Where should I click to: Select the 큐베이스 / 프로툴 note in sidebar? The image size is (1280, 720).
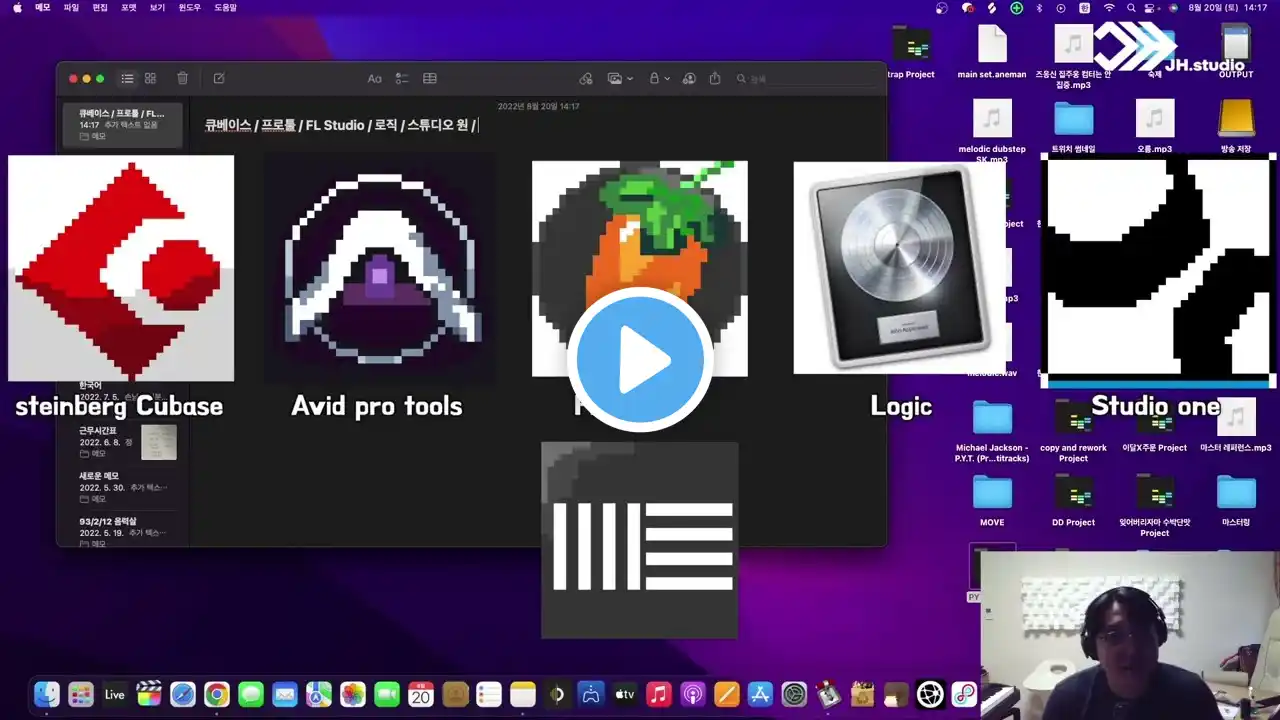click(123, 124)
